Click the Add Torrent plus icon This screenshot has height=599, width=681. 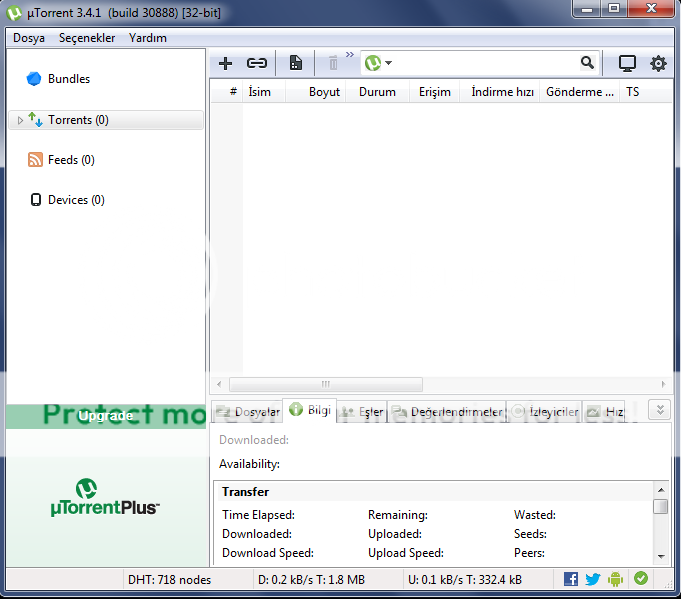pyautogui.click(x=225, y=63)
